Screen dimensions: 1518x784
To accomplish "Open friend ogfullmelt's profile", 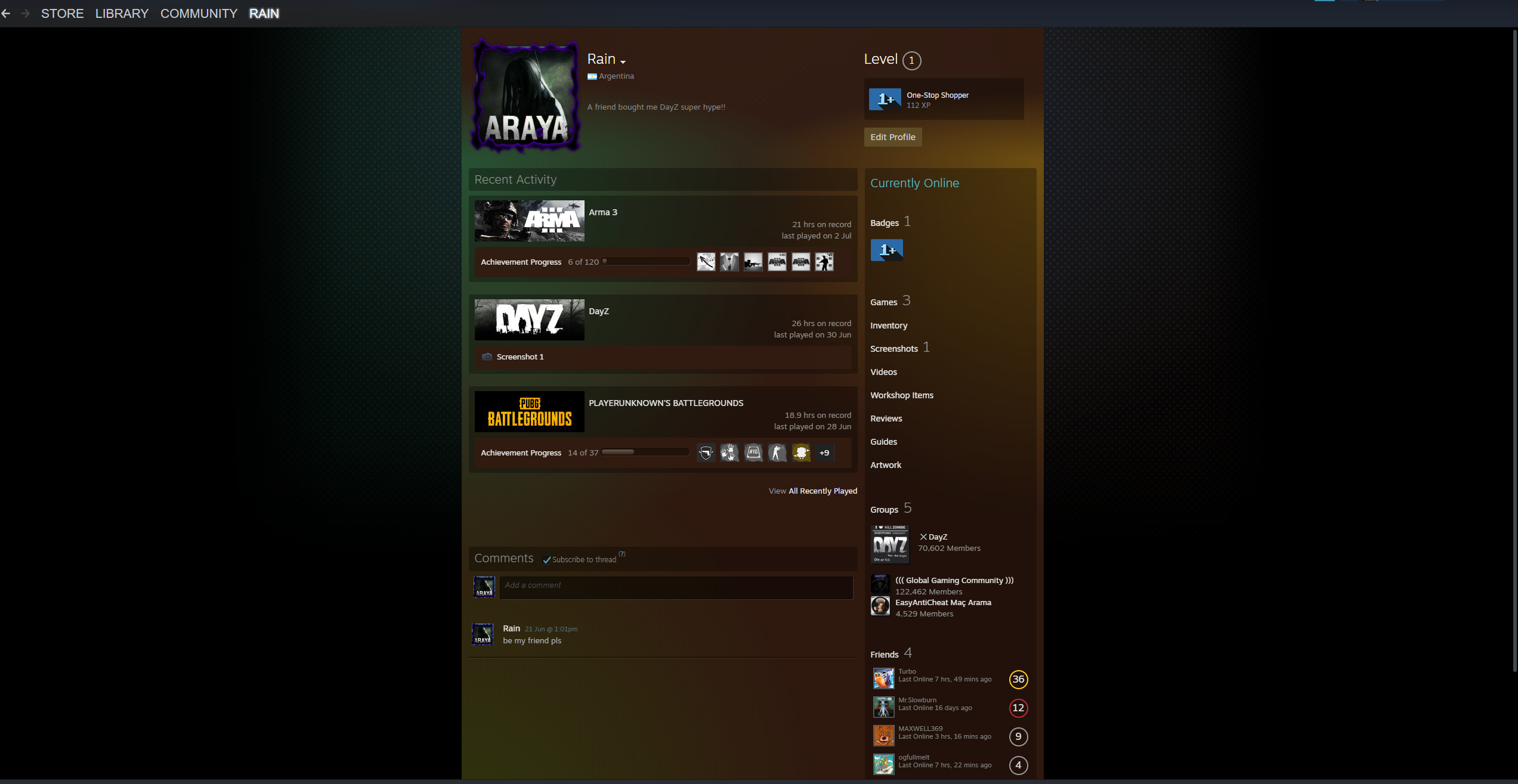I will [950, 764].
